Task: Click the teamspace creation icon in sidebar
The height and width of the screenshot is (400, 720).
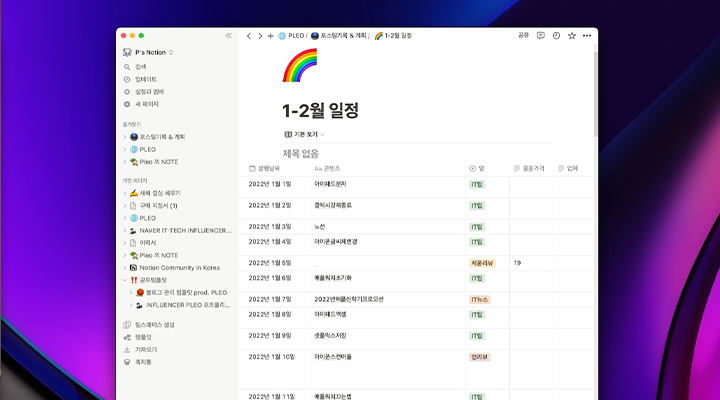Action: point(127,325)
